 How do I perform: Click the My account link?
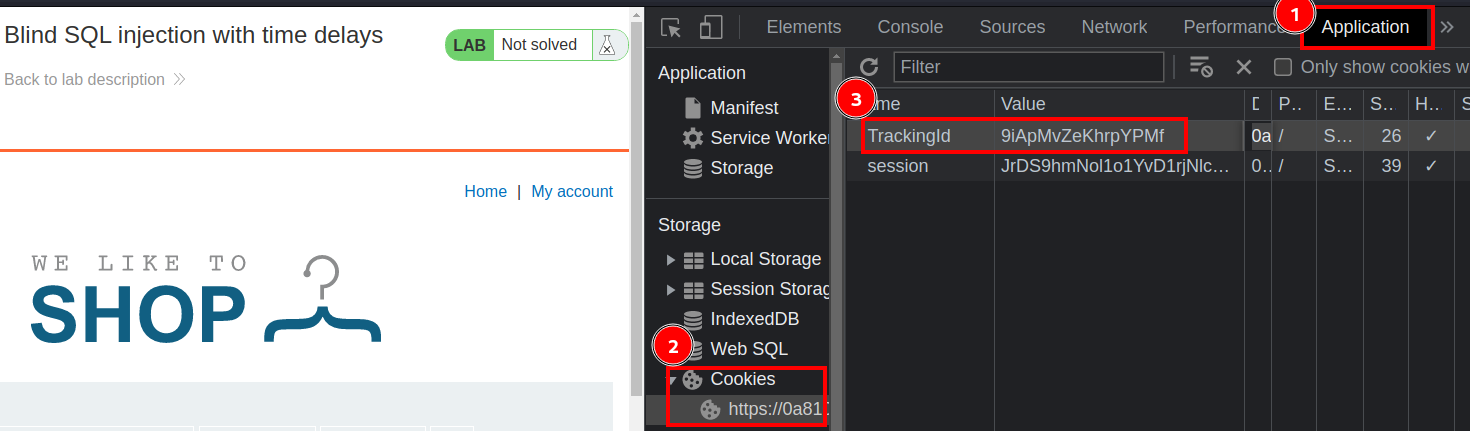(x=572, y=192)
